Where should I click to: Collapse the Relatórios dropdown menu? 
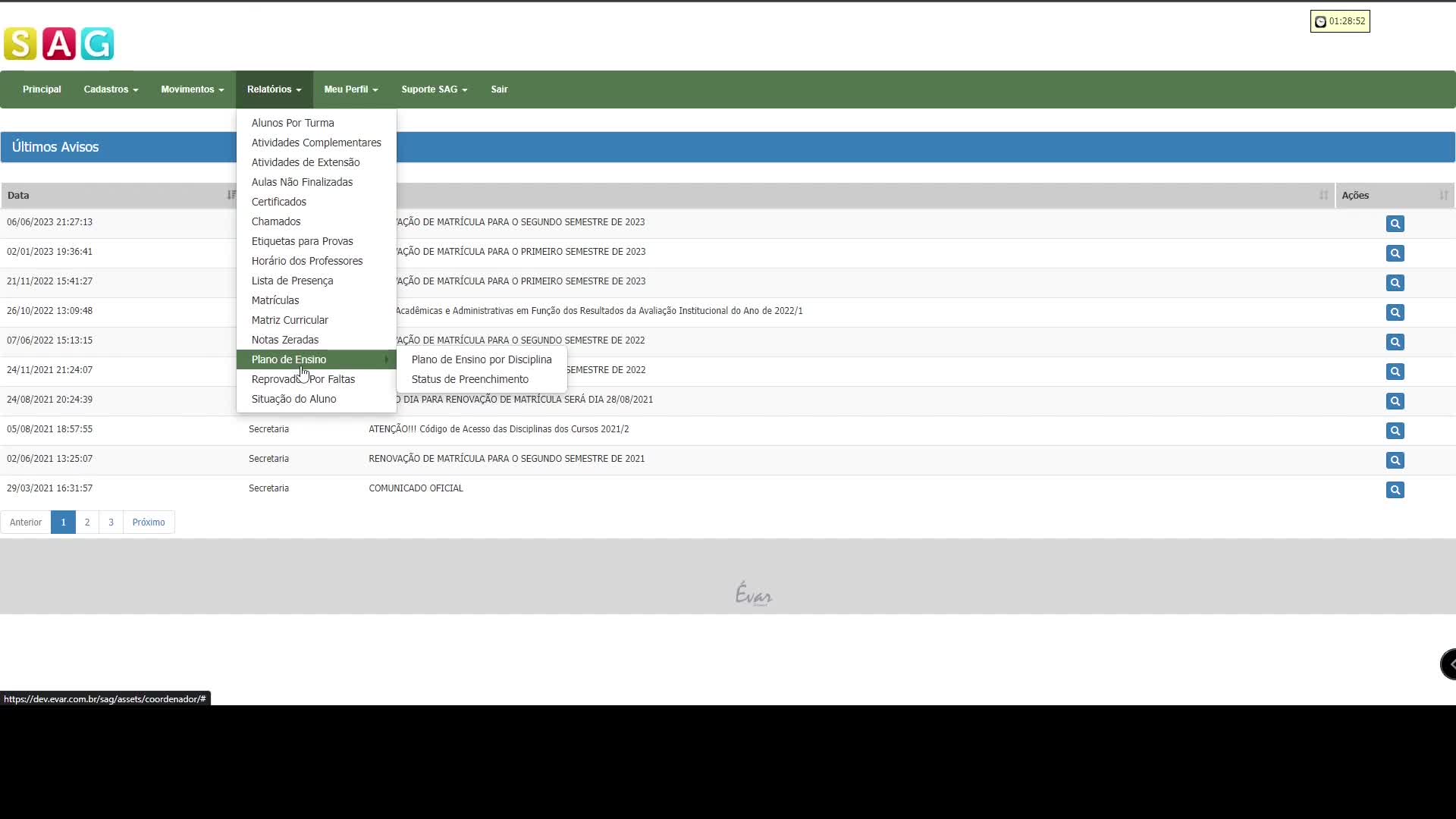(274, 89)
